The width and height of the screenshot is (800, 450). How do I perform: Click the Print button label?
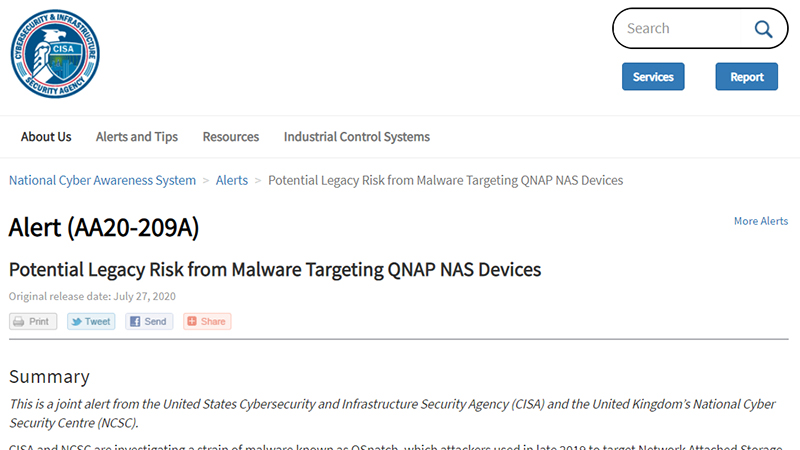[39, 322]
